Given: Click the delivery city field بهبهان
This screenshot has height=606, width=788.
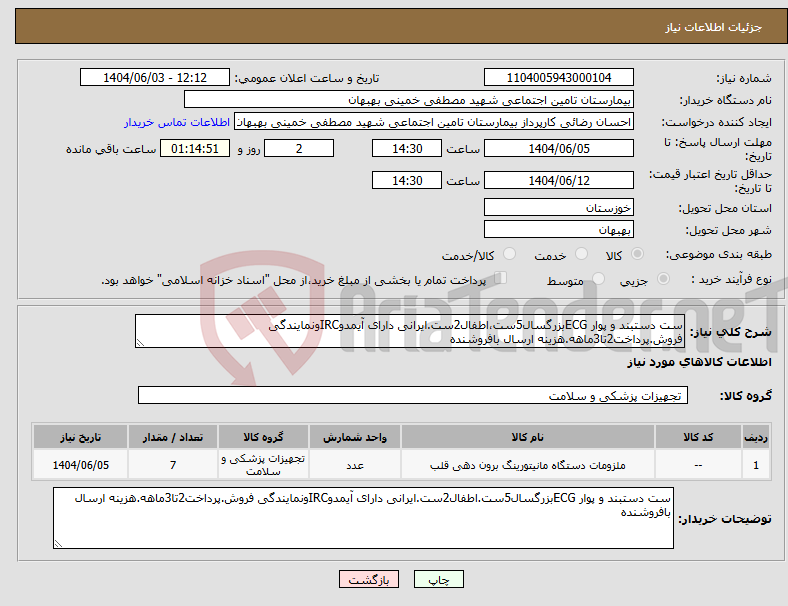Looking at the screenshot, I should tap(558, 230).
